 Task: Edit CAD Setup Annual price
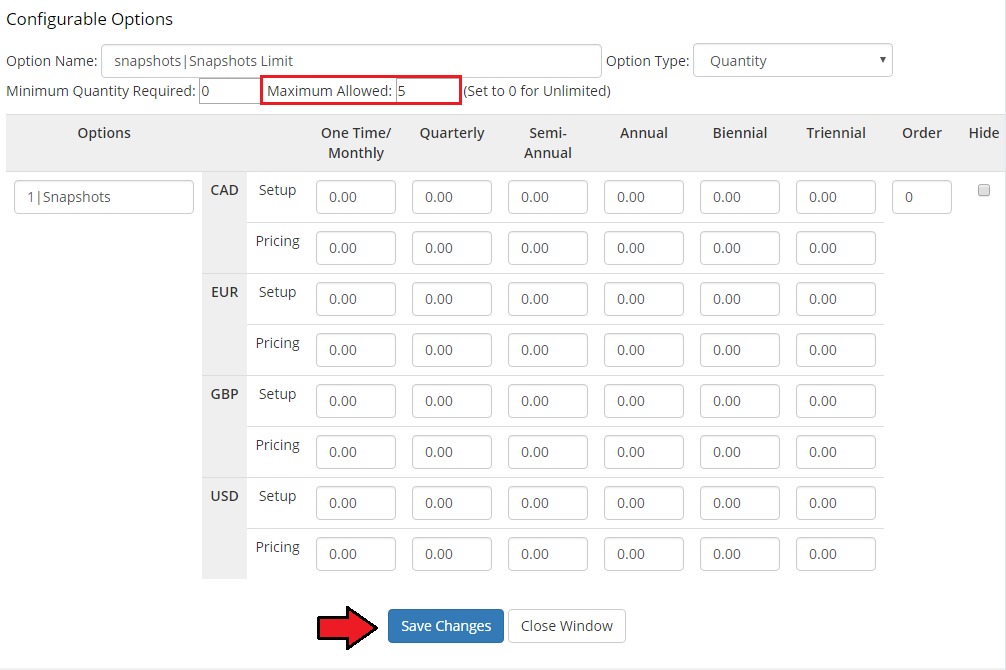tap(644, 197)
